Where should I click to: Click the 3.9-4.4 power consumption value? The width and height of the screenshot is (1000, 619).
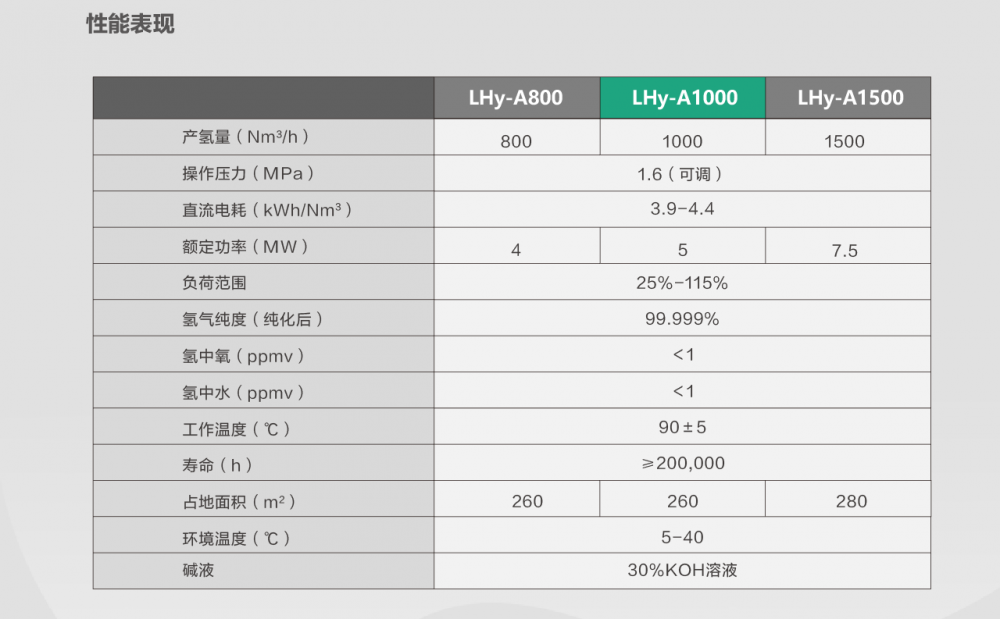682,209
